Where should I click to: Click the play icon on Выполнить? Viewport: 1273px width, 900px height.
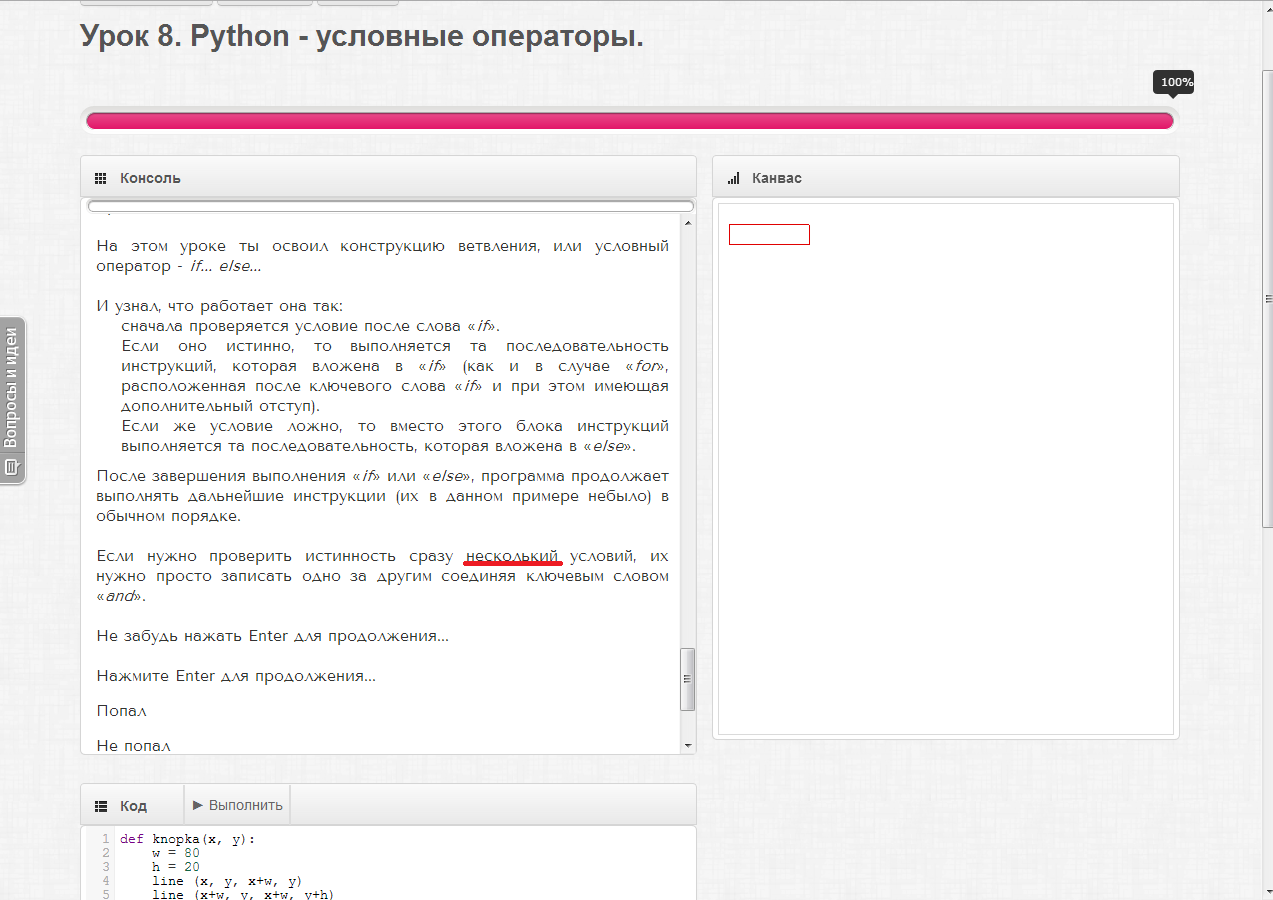pos(198,804)
